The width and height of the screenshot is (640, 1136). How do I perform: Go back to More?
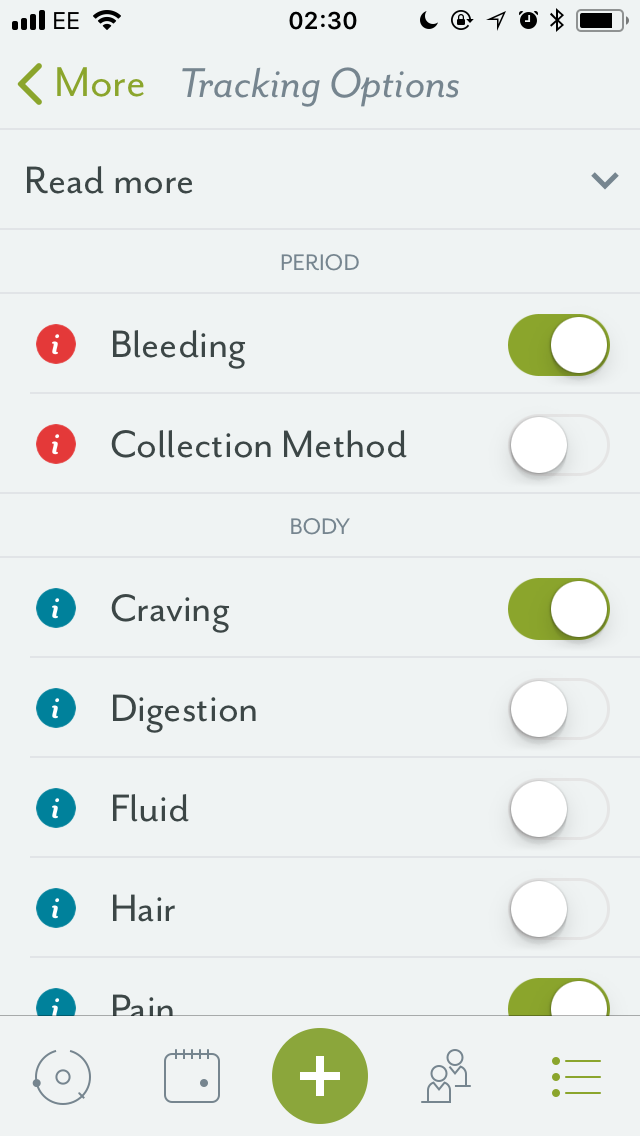(x=82, y=85)
